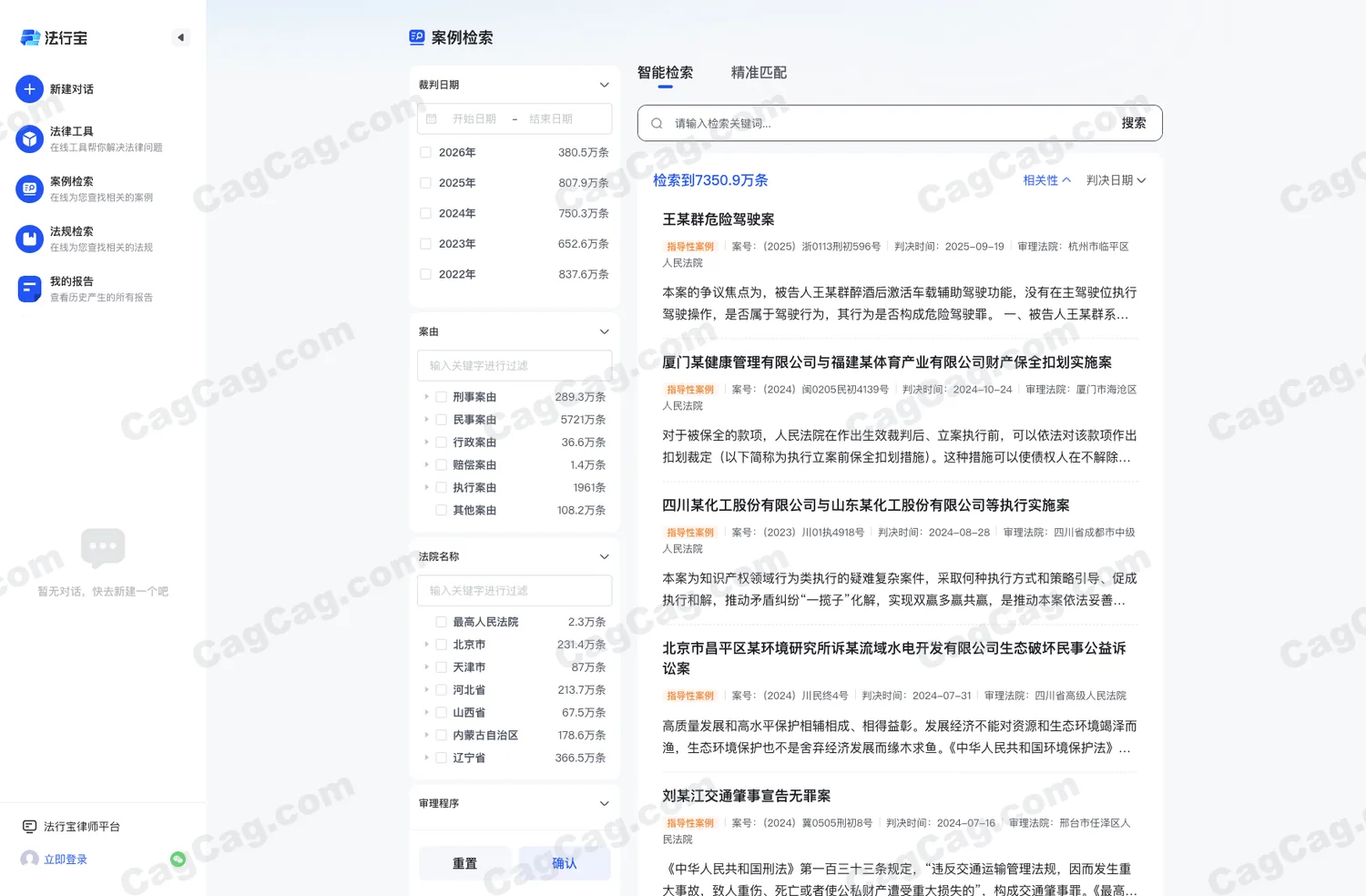Toggle the 审理程序 section chevron
Image resolution: width=1366 pixels, height=896 pixels.
point(604,803)
